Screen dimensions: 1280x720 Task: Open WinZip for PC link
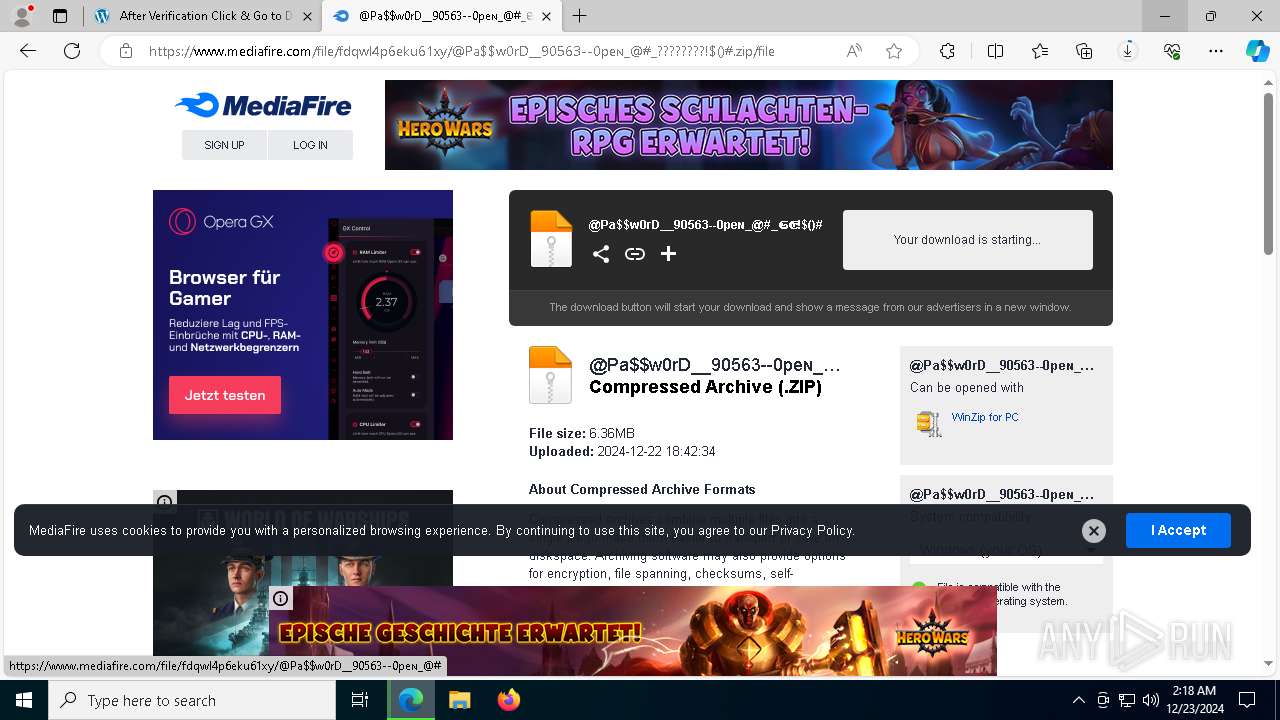pyautogui.click(x=985, y=417)
